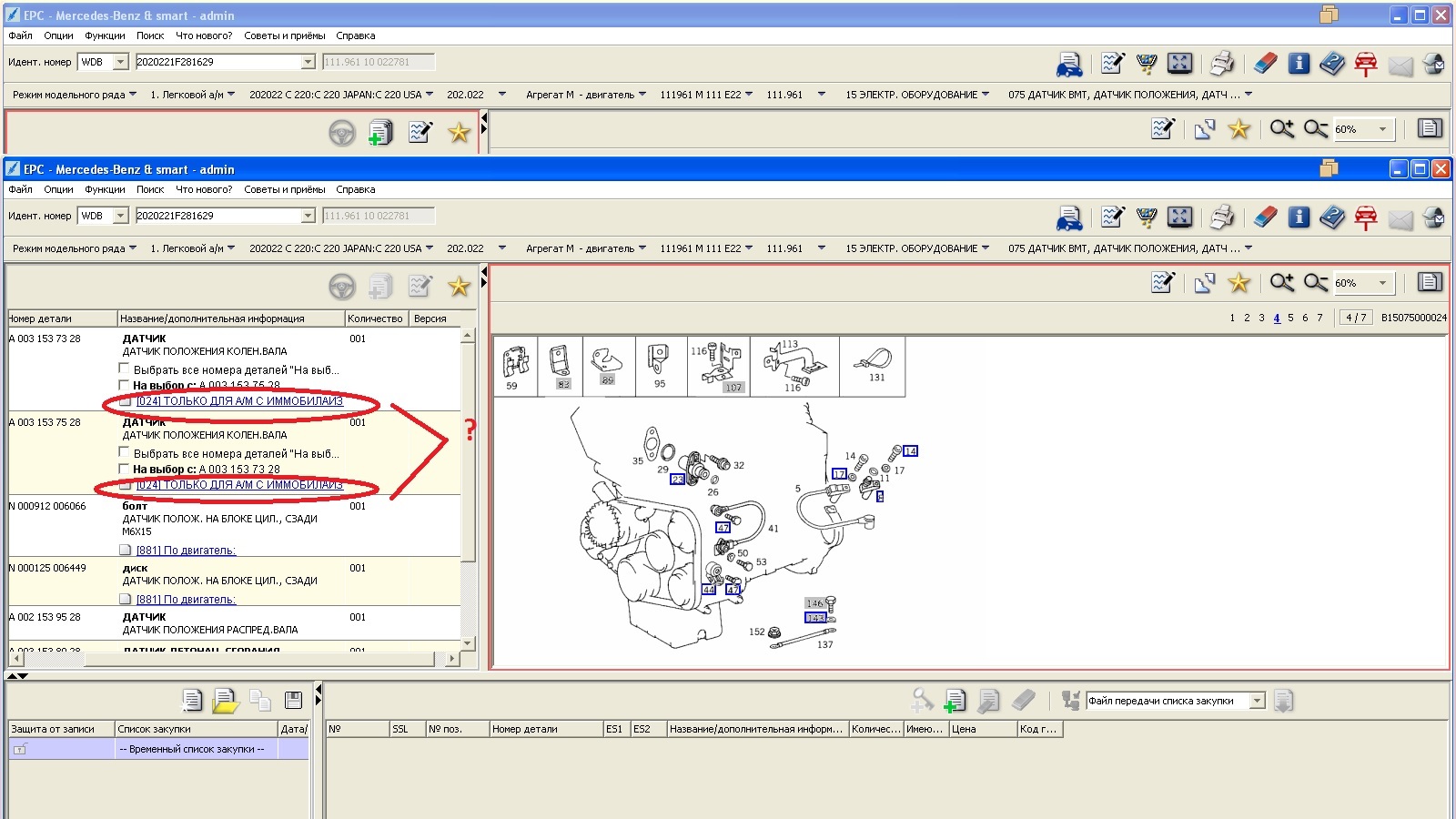Open Справка menu in back window

[355, 35]
